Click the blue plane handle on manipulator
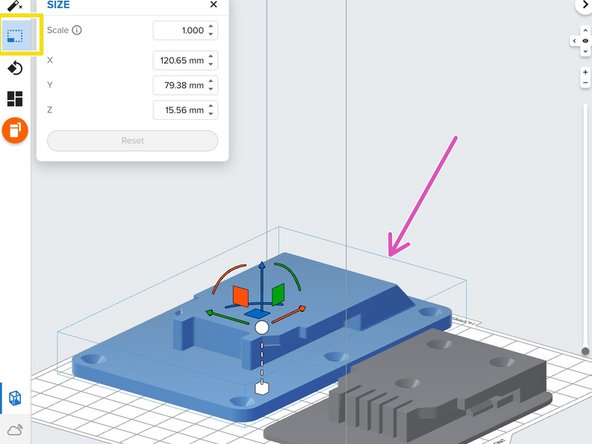This screenshot has width=592, height=444. pyautogui.click(x=257, y=314)
